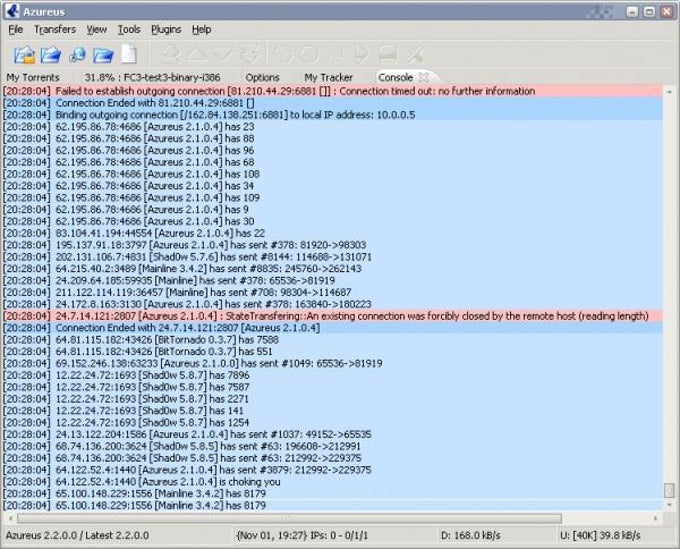Viewport: 680px width, 549px height.
Task: Close the Console tab with its X
Action: tap(424, 78)
